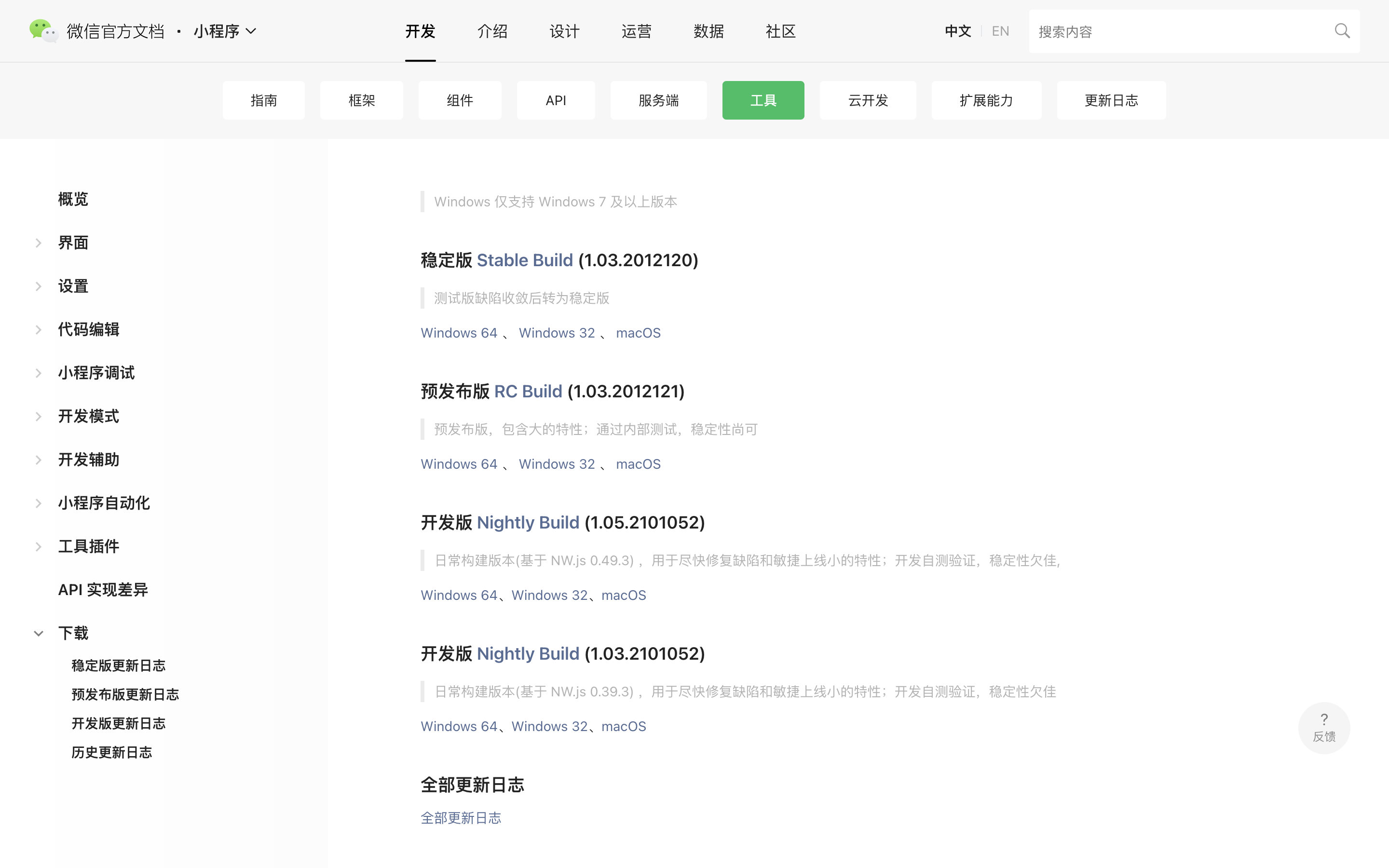Select the 服务端 sub-navigation button
This screenshot has width=1389, height=868.
coord(658,100)
